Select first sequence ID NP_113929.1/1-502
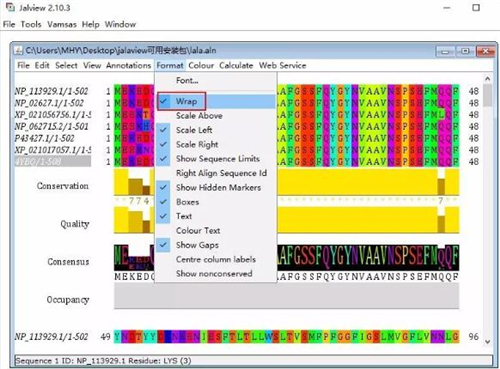Image resolution: width=500 pixels, height=369 pixels. (52, 91)
